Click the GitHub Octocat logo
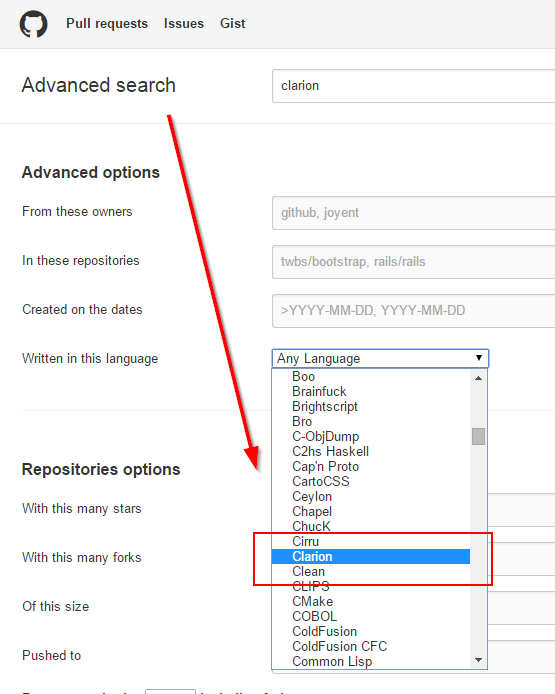This screenshot has height=694, width=555. click(34, 24)
